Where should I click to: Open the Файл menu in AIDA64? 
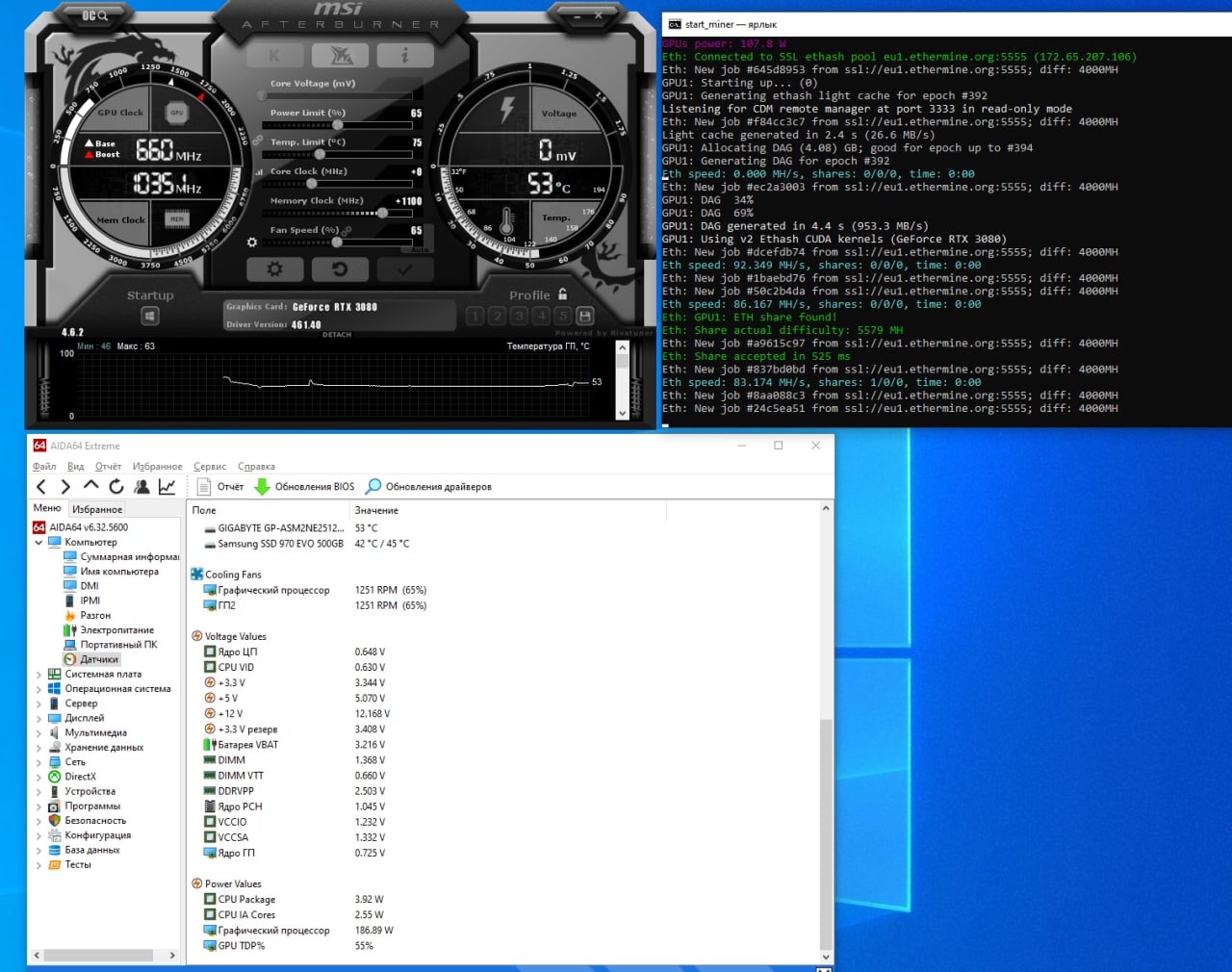44,467
